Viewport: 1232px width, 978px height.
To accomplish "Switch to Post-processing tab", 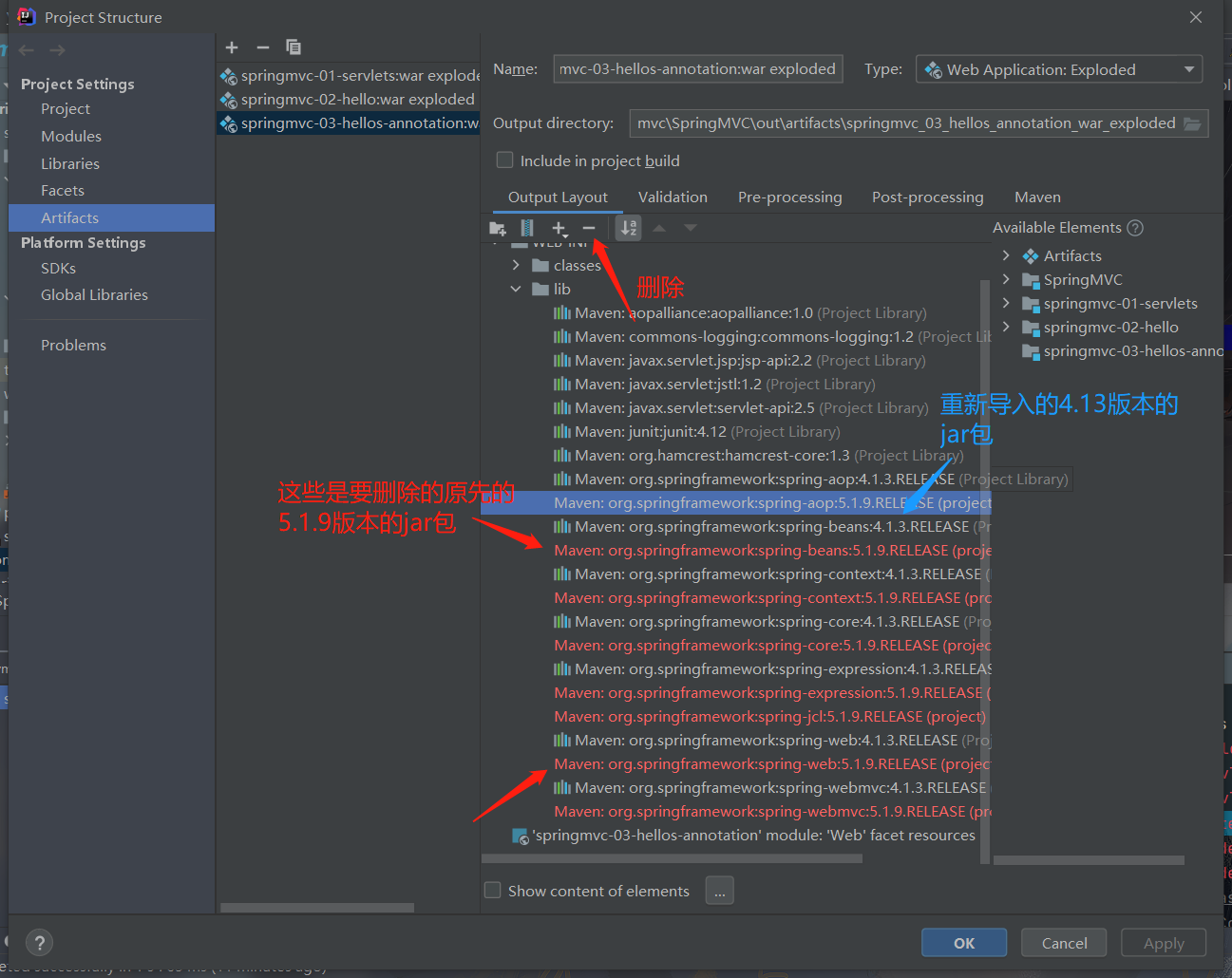I will [928, 197].
